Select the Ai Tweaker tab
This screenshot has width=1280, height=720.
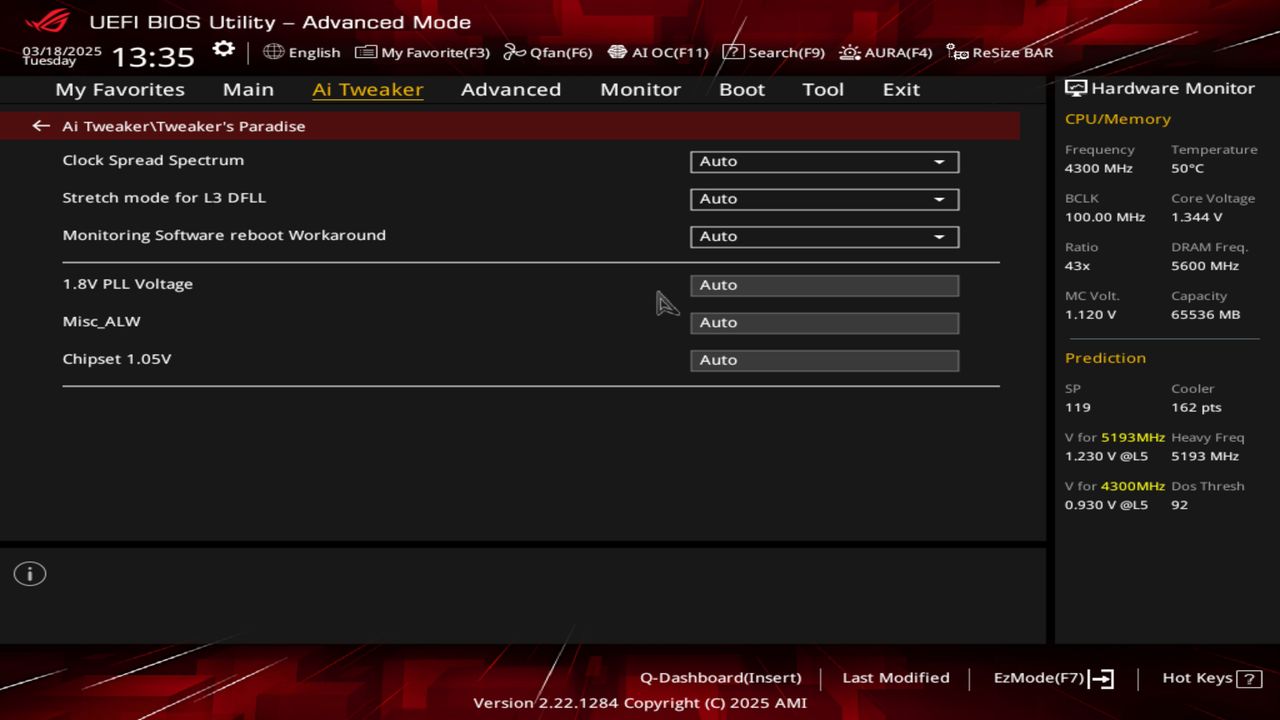368,89
